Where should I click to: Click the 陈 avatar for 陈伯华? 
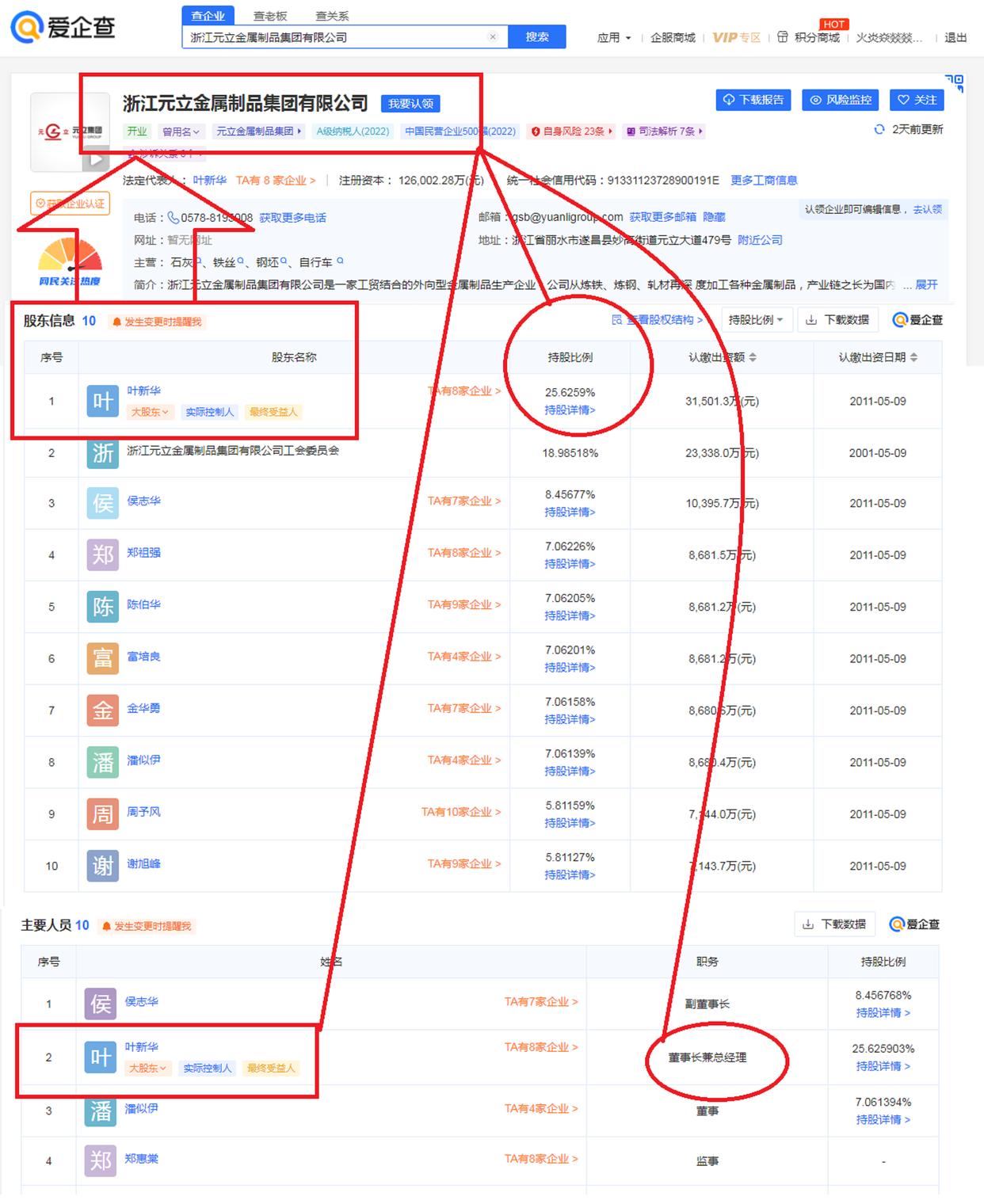click(x=103, y=607)
